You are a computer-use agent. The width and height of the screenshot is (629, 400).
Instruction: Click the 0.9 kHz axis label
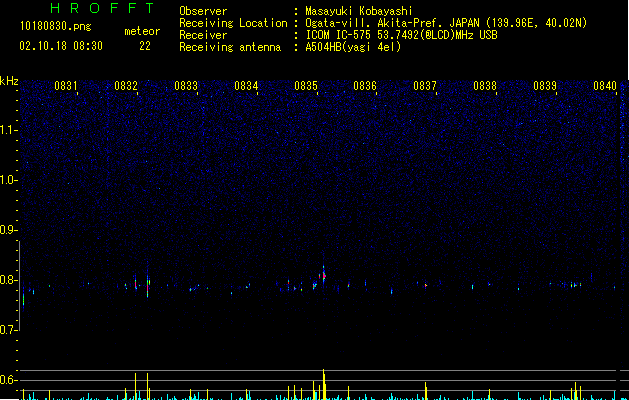pos(9,230)
